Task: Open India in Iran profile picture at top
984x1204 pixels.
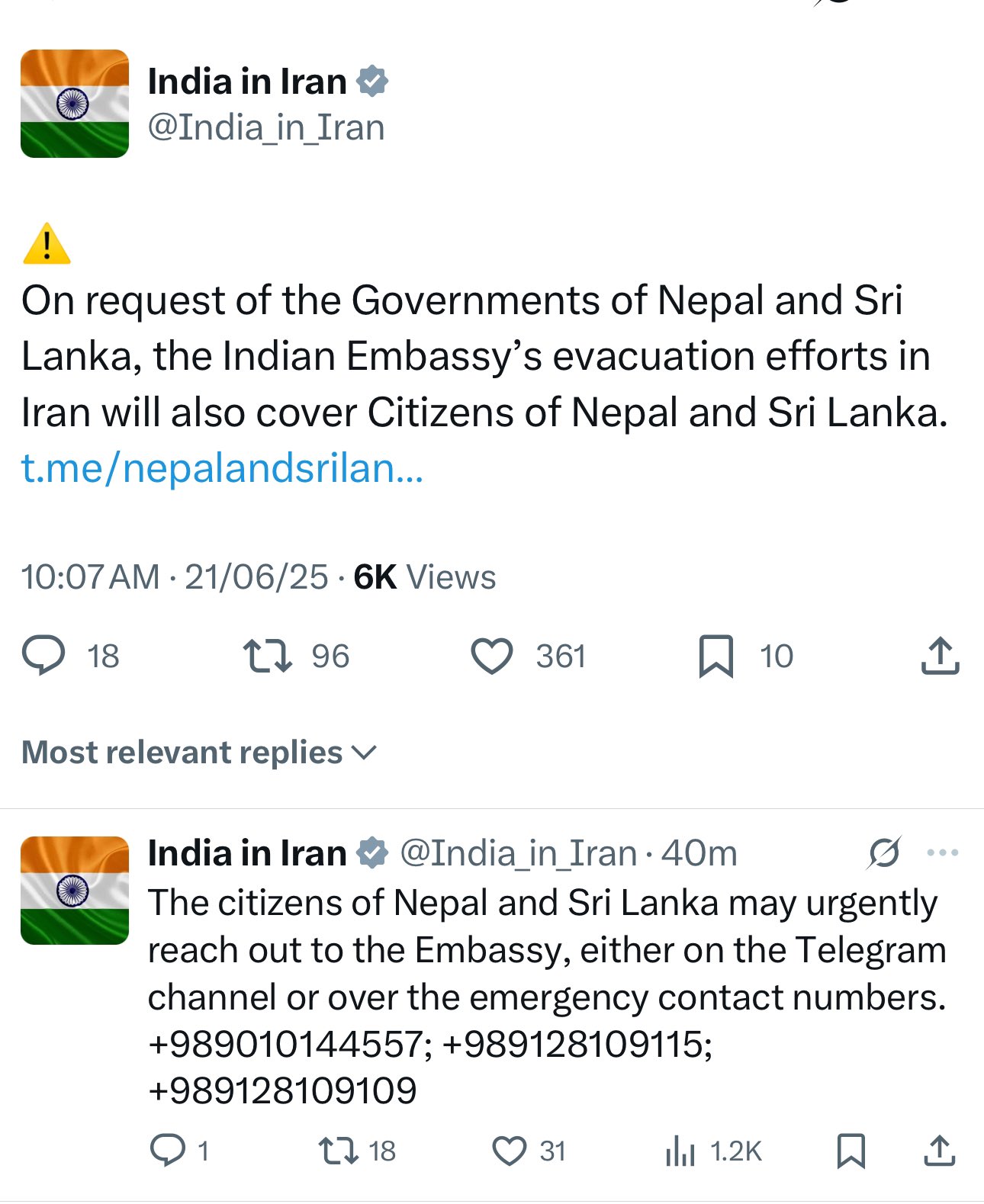Action: pyautogui.click(x=75, y=104)
